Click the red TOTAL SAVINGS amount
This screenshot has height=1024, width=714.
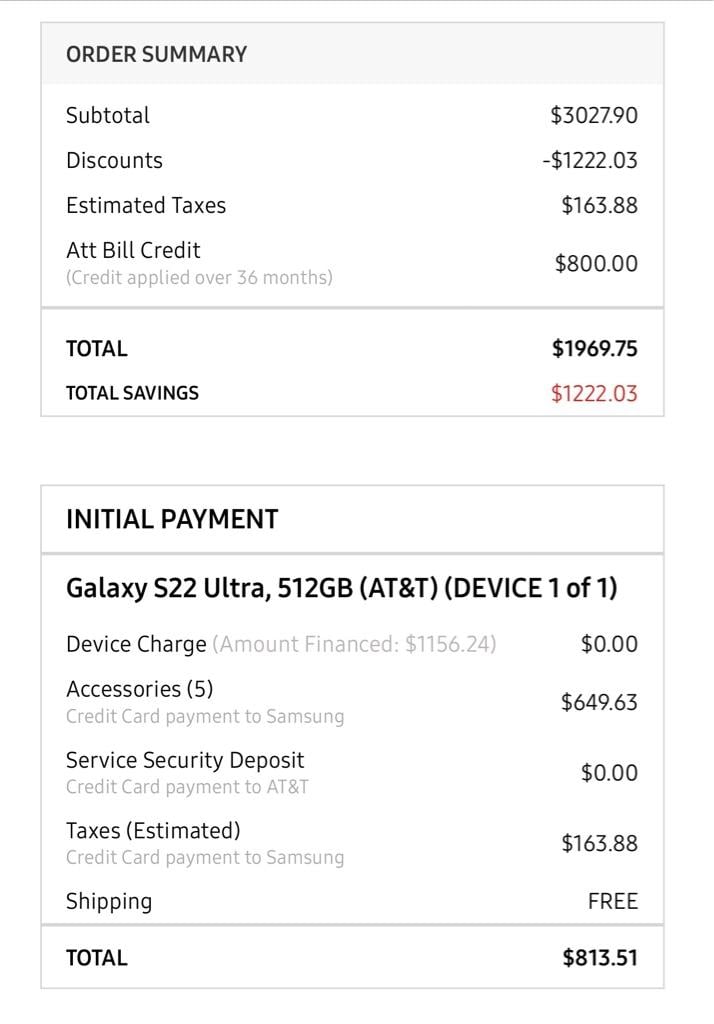pos(594,393)
